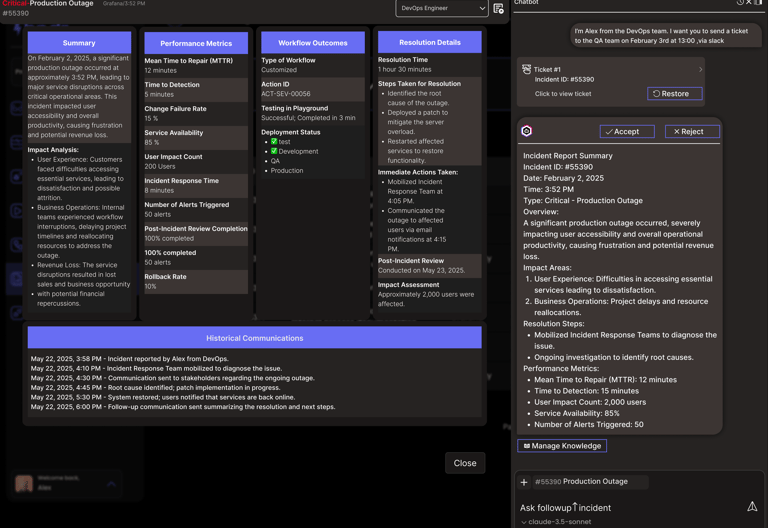Viewport: 768px width, 528px height.
Task: Click the 6:00 PM follow-up communication log entry
Action: point(183,407)
